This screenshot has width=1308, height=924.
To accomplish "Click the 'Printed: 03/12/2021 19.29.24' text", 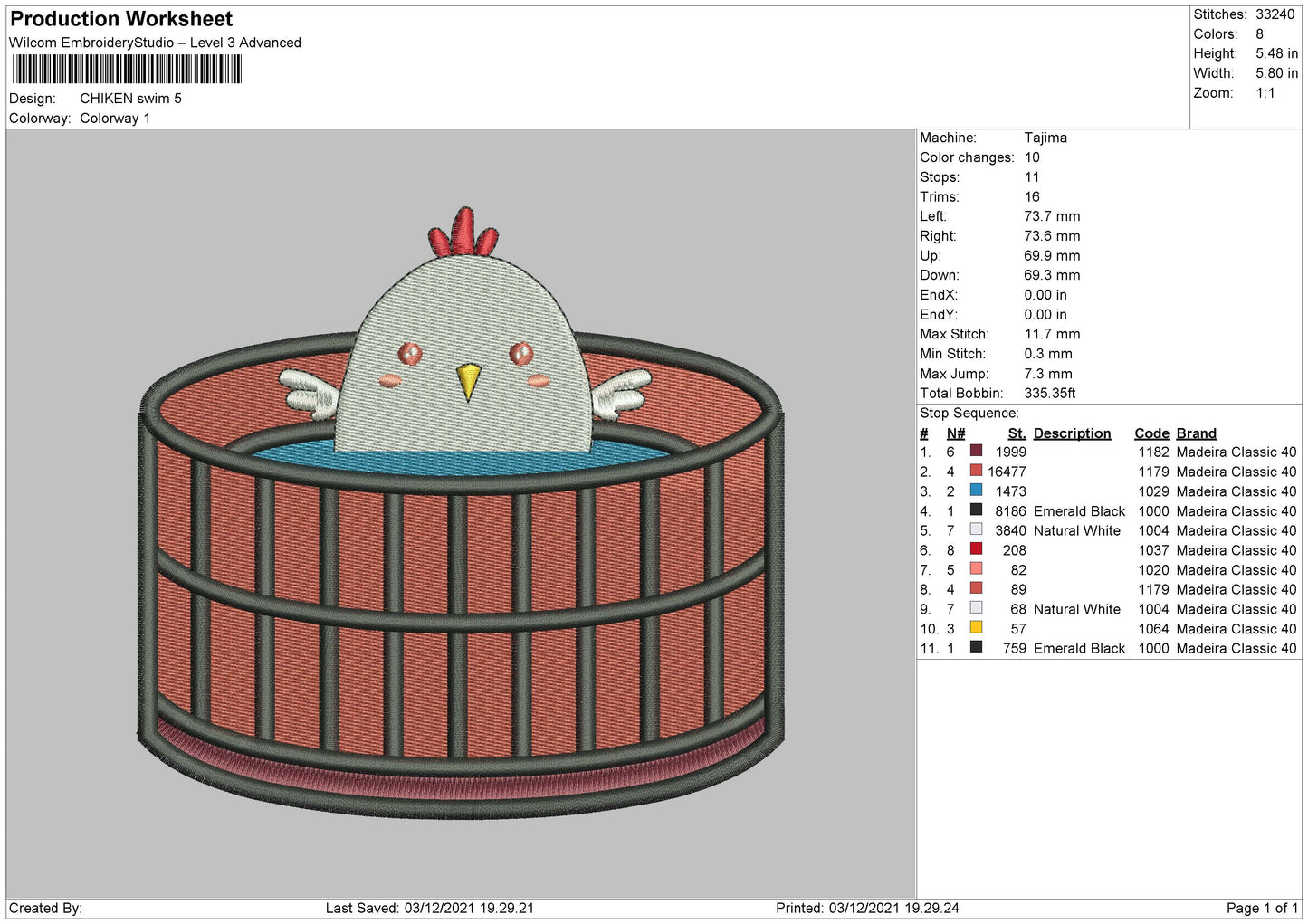I will (x=867, y=908).
